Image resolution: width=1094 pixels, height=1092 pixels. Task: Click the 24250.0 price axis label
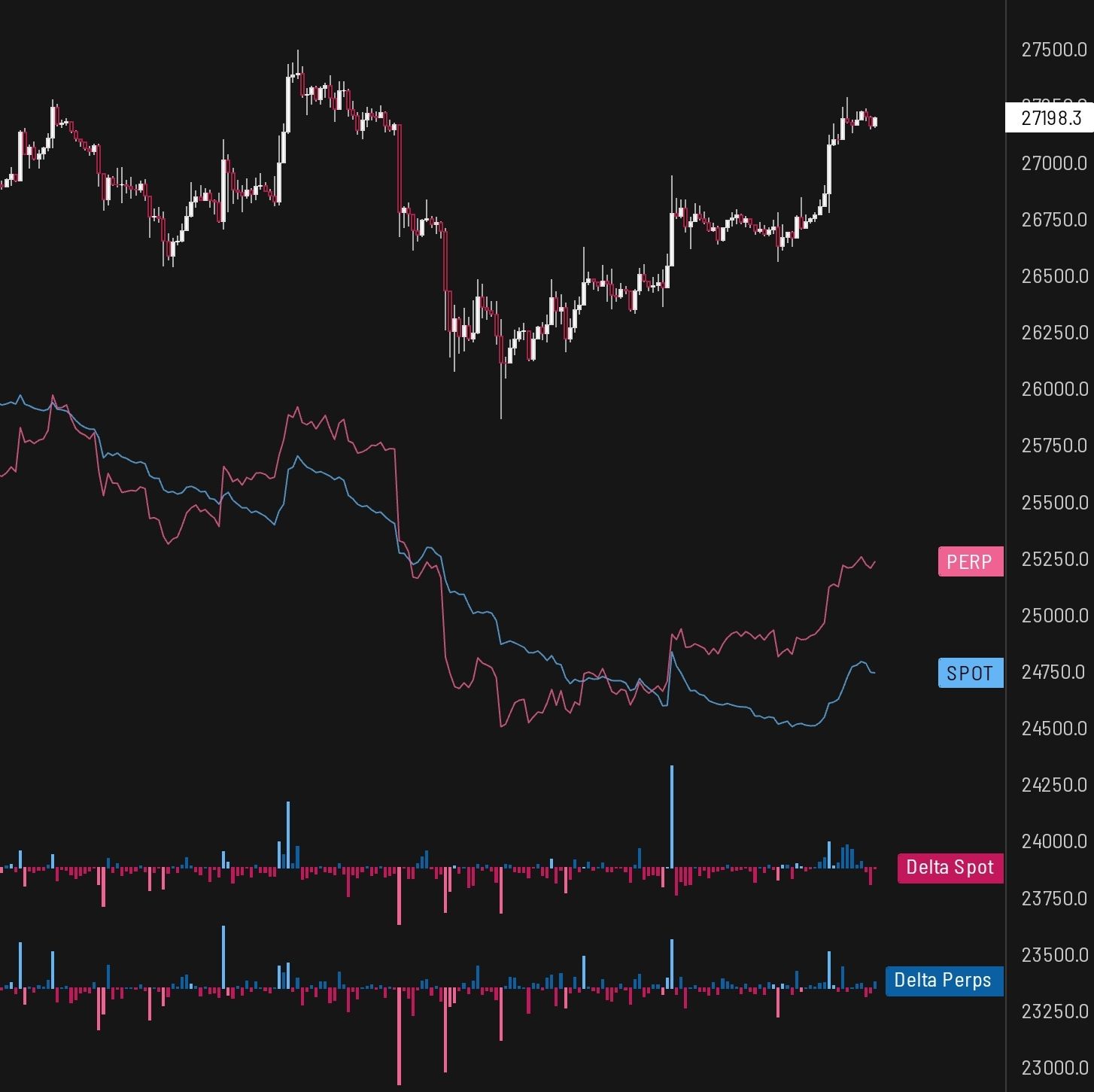[x=1053, y=785]
